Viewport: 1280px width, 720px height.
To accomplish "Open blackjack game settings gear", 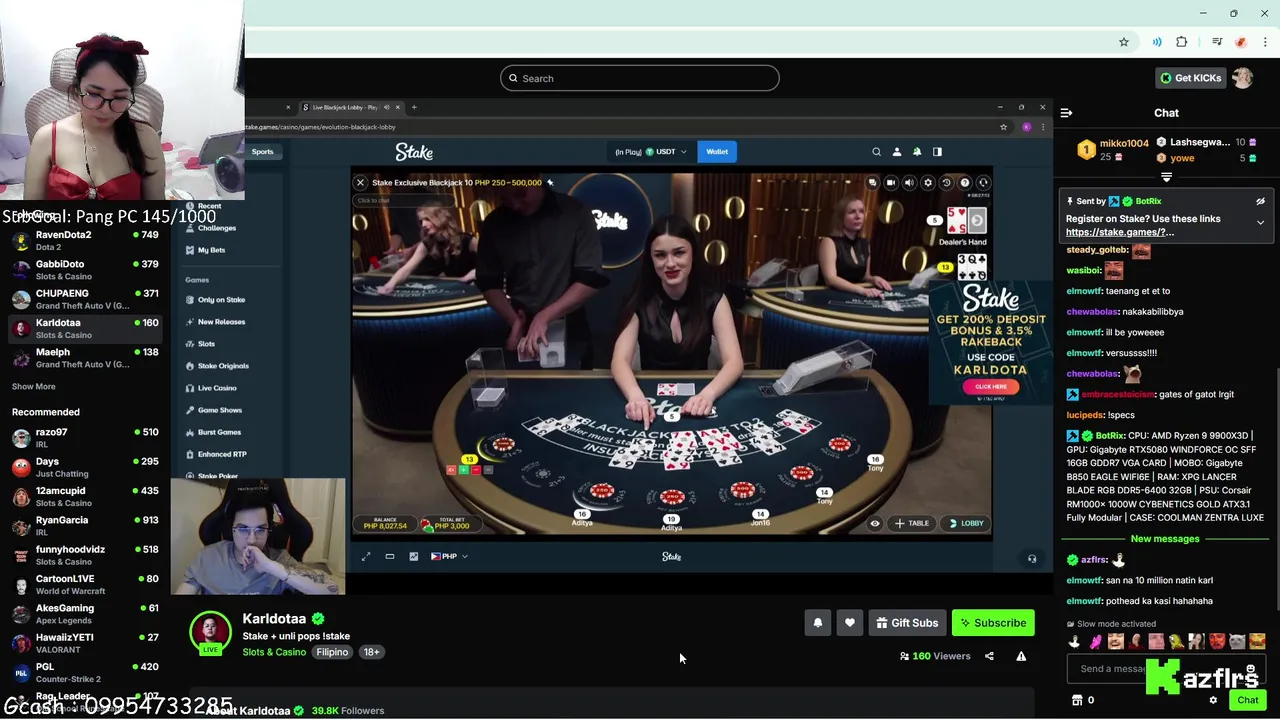I will pos(927,183).
